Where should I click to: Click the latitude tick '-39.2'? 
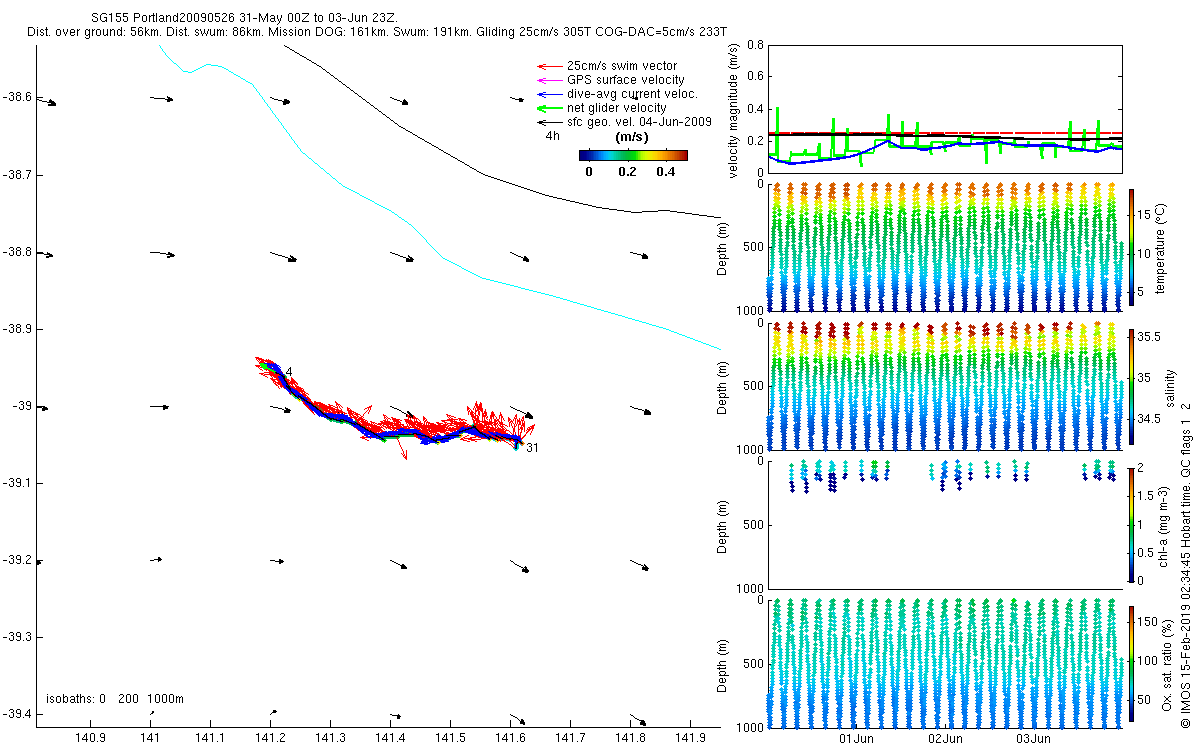click(17, 560)
